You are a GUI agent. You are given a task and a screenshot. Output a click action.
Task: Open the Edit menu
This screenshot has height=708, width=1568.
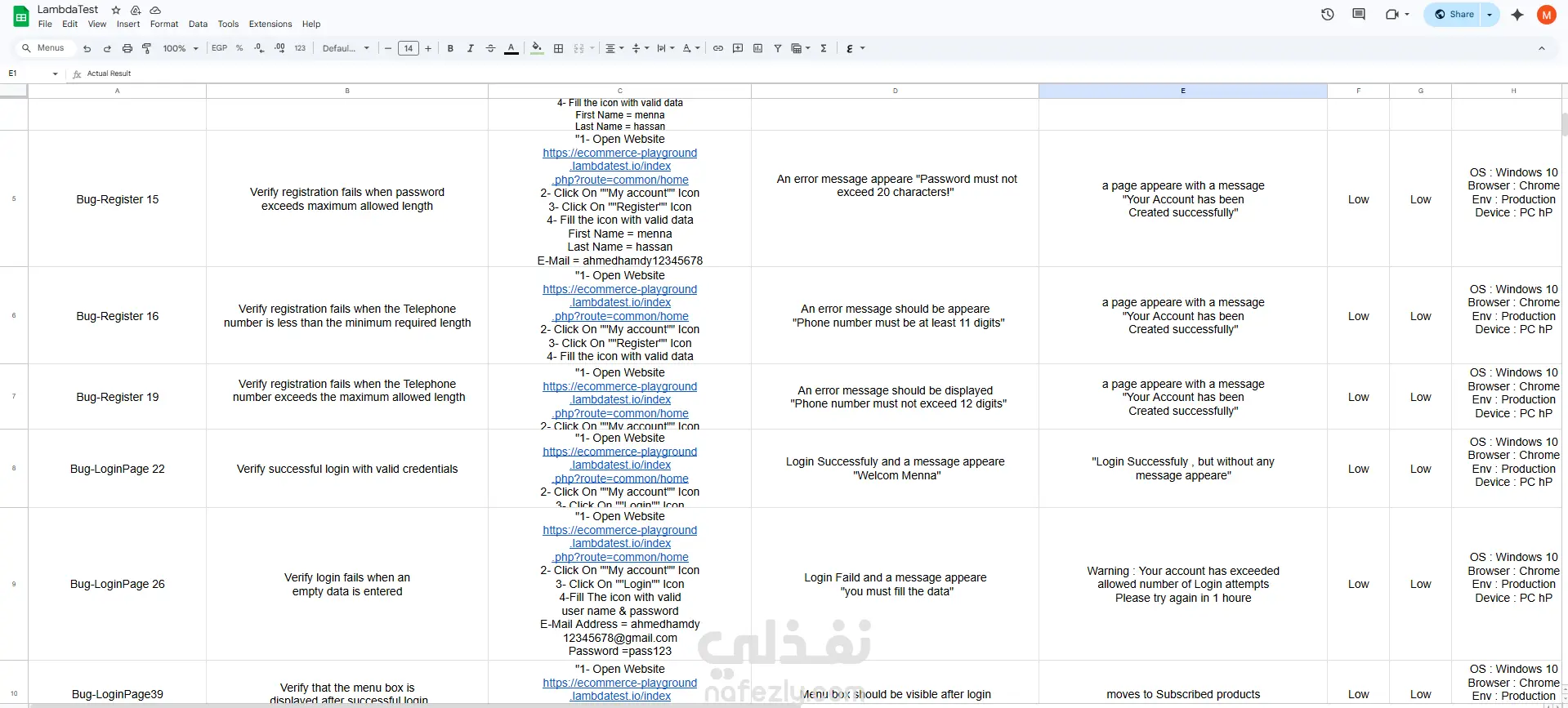(70, 24)
